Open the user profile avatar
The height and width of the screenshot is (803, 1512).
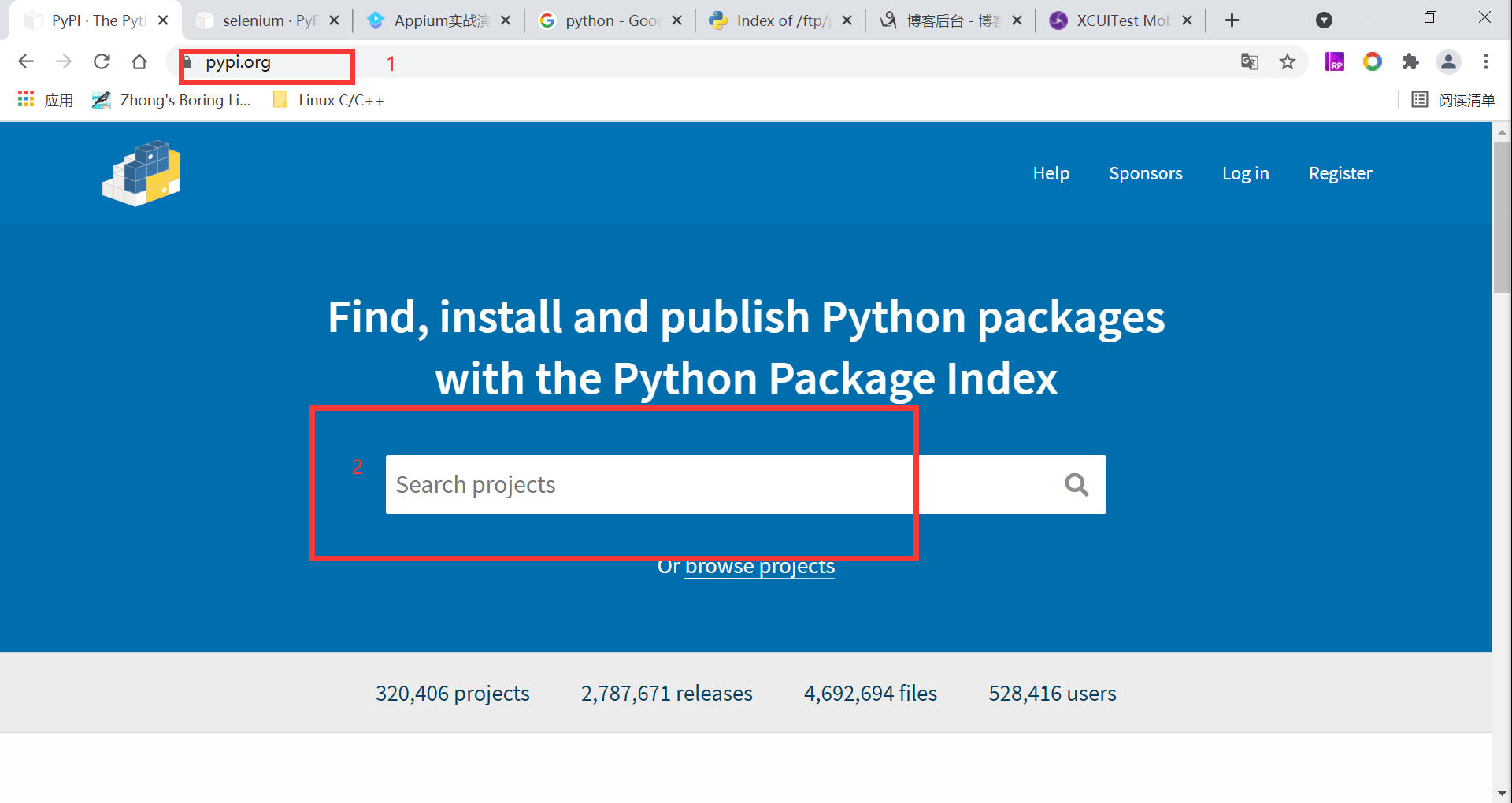pyautogui.click(x=1448, y=61)
